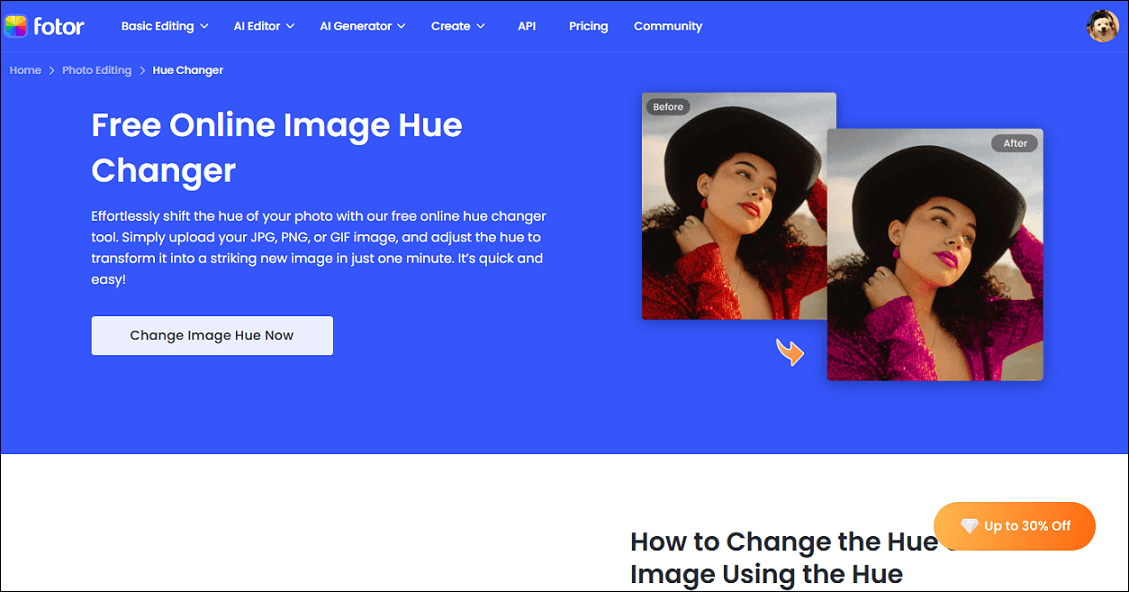Image resolution: width=1129 pixels, height=592 pixels.
Task: Select the After label badge
Action: (x=1015, y=143)
